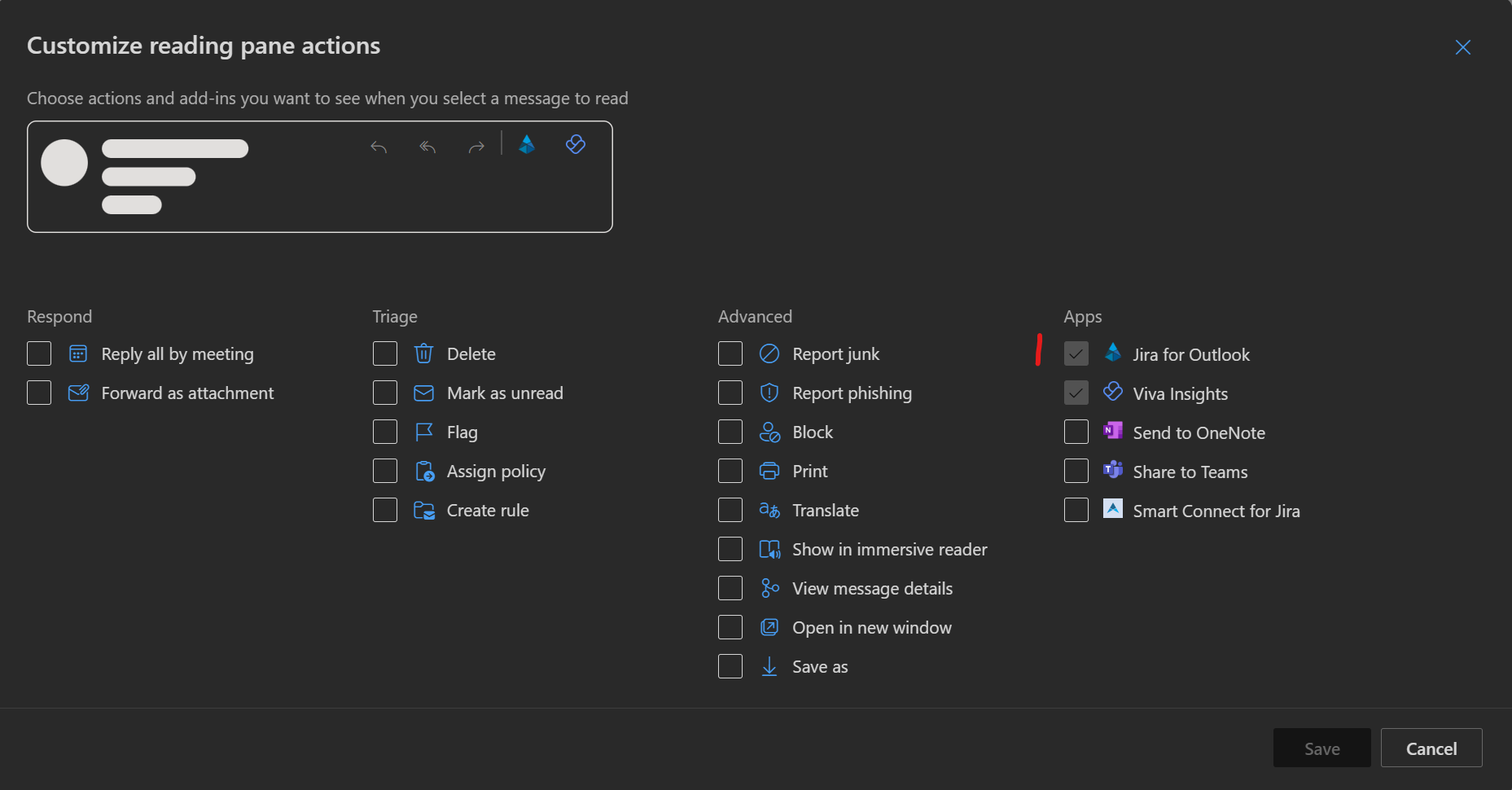This screenshot has width=1512, height=790.
Task: Click the Viva Insights icon in preview
Action: coord(576,145)
